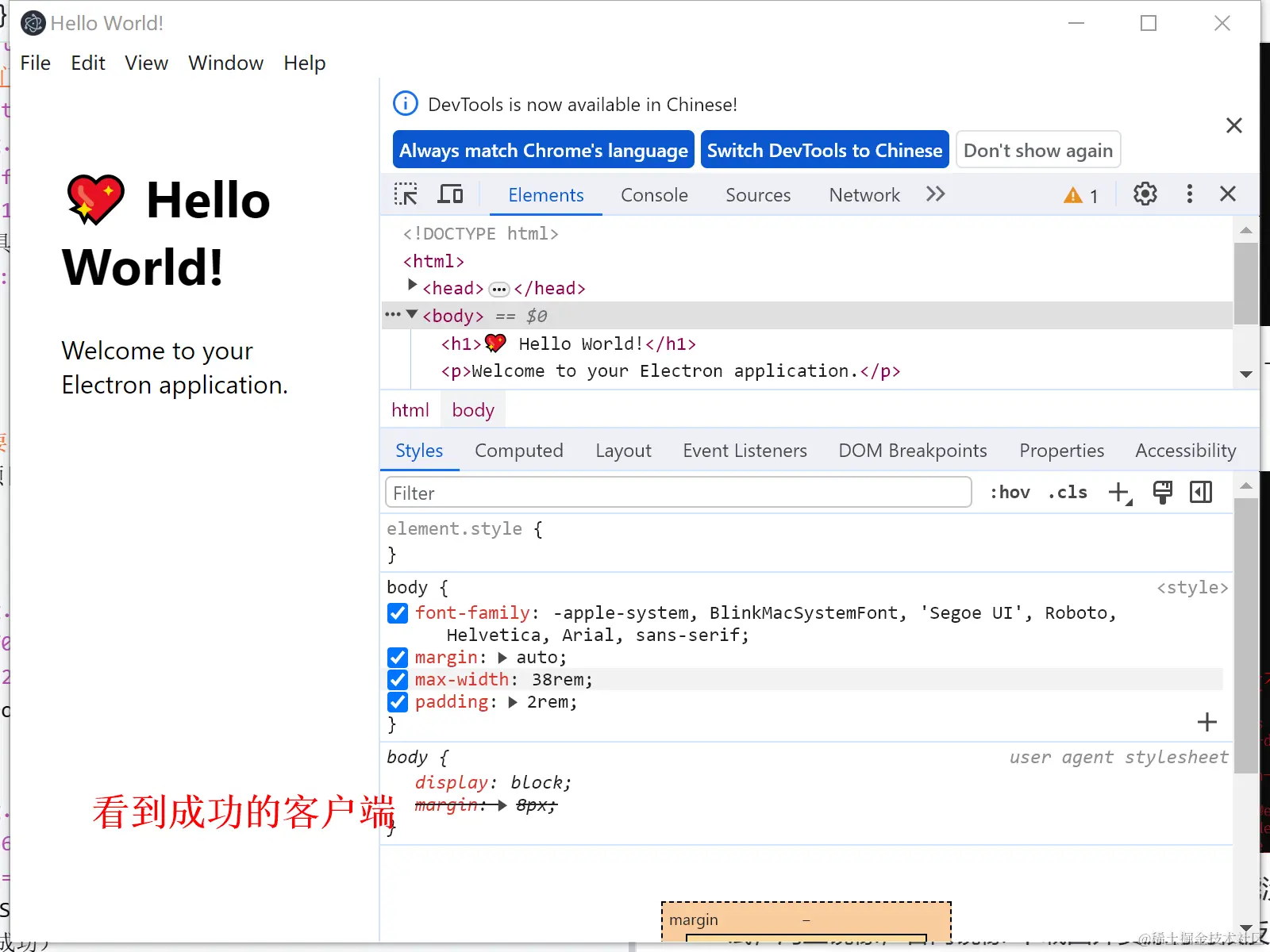The width and height of the screenshot is (1270, 952).
Task: Uncheck the font-family declaration checkbox
Action: [398, 613]
